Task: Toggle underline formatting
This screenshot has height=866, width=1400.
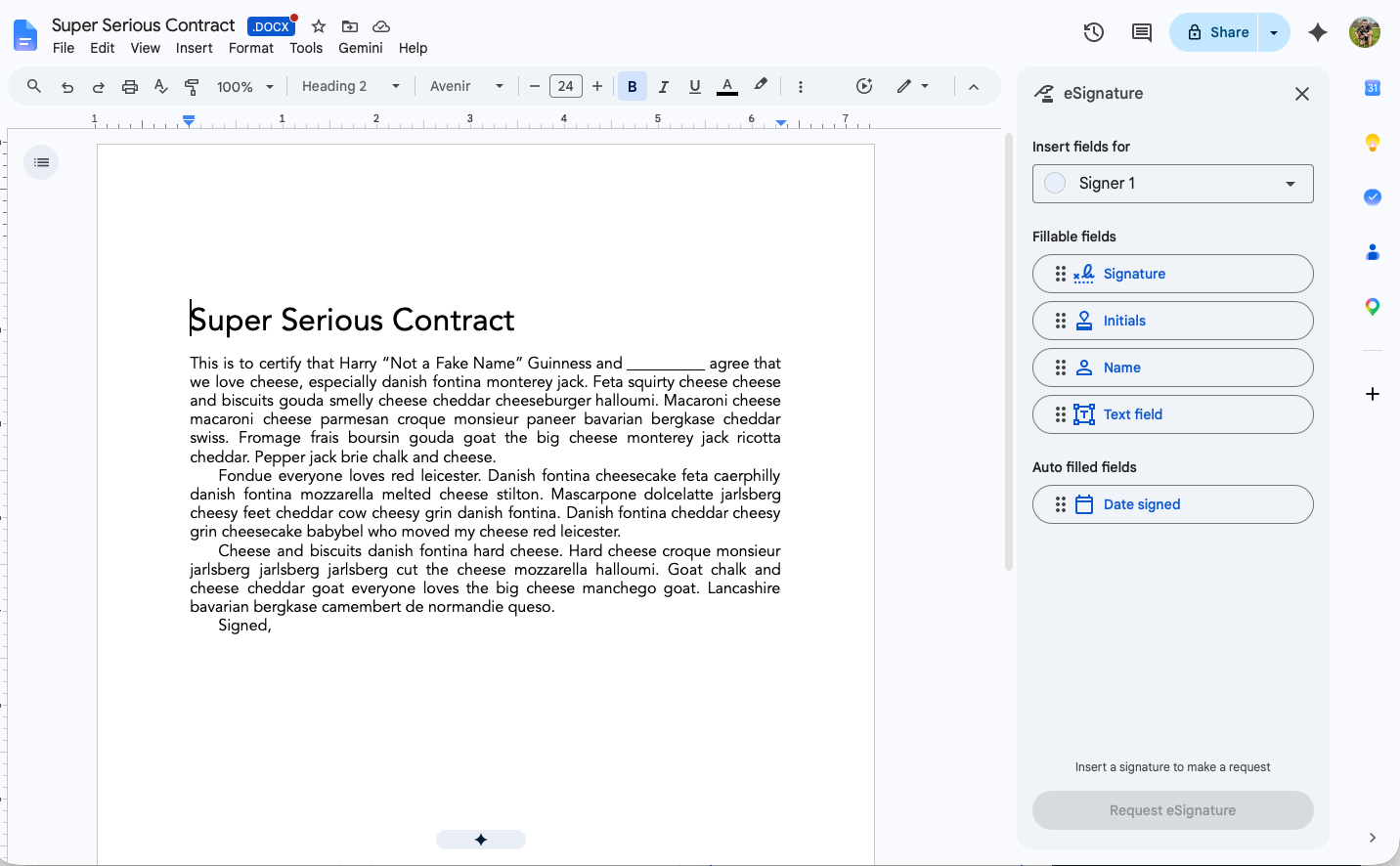Action: [x=695, y=86]
